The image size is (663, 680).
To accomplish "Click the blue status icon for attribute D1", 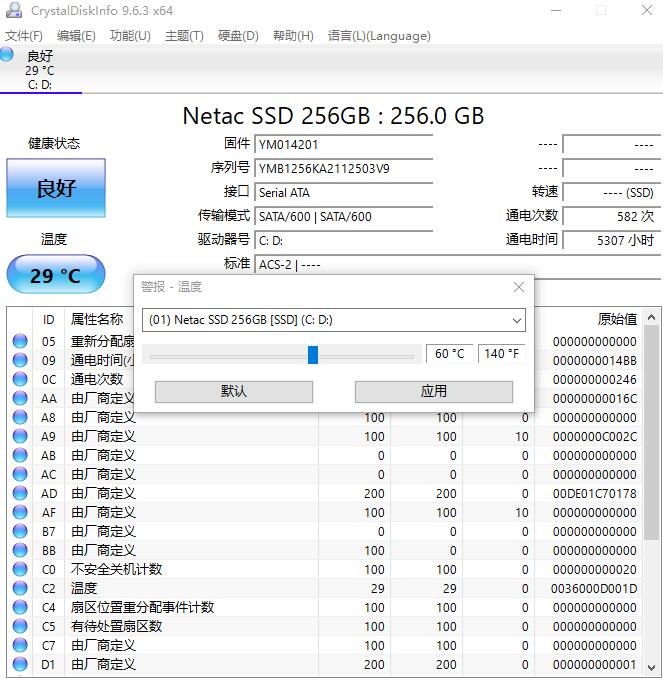I will (x=20, y=664).
